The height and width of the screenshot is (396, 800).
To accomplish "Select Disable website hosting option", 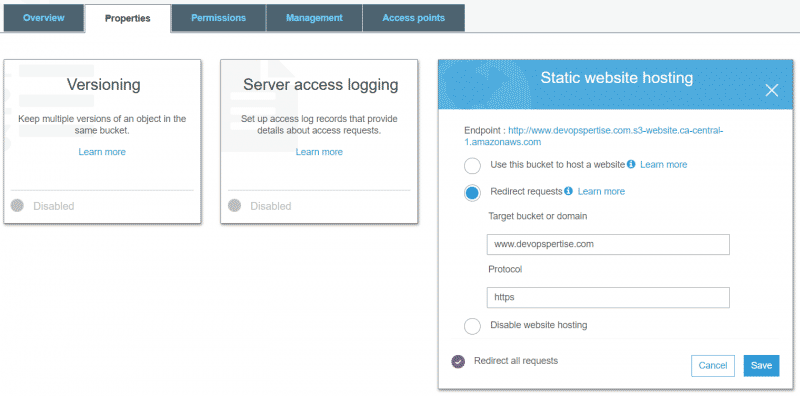I will [x=472, y=326].
